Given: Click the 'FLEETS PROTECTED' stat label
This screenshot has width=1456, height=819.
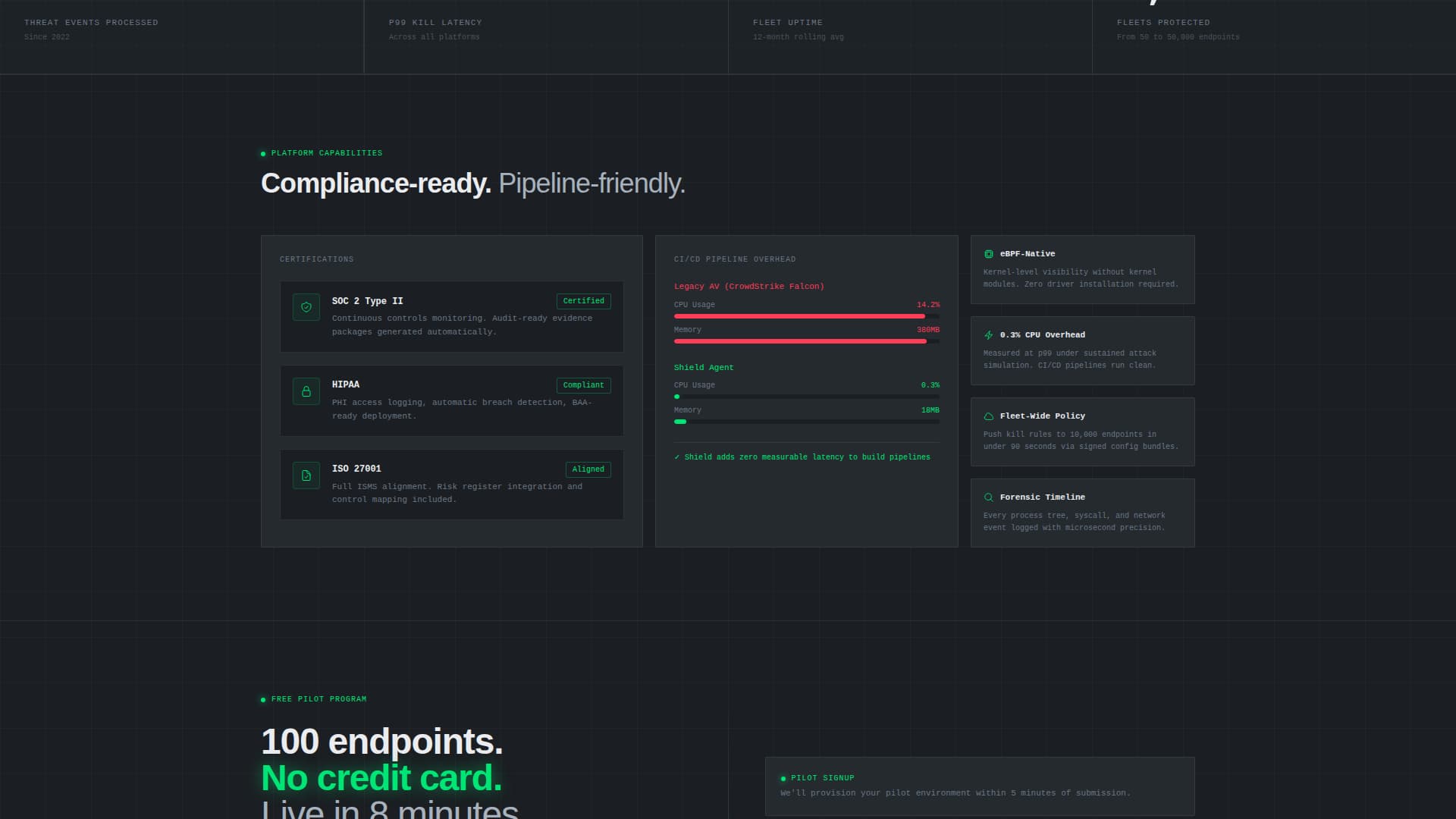Looking at the screenshot, I should (x=1163, y=23).
